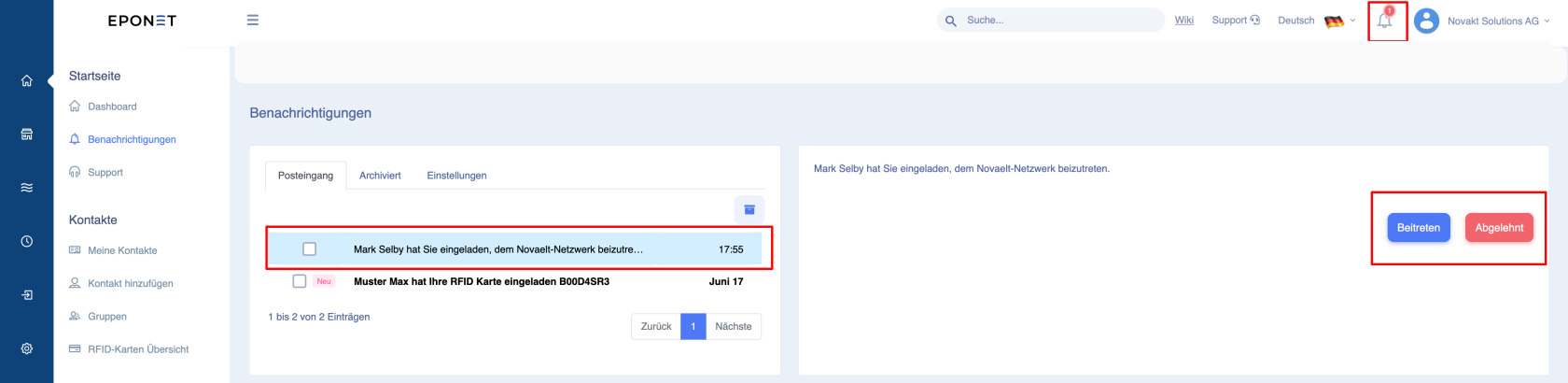Click the user avatar icon
The height and width of the screenshot is (383, 1568).
1426,21
